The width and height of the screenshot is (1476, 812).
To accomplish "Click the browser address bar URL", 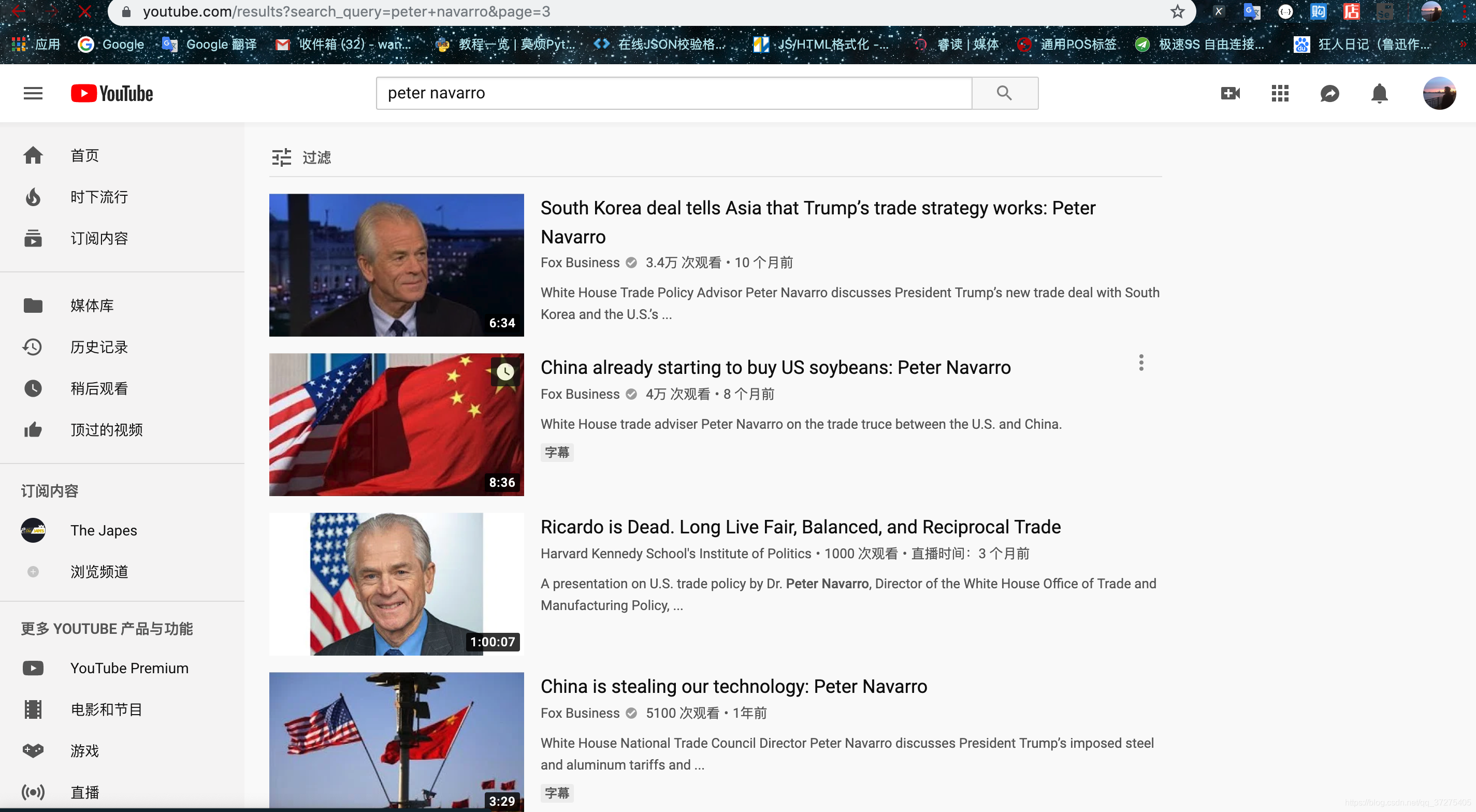I will (346, 11).
